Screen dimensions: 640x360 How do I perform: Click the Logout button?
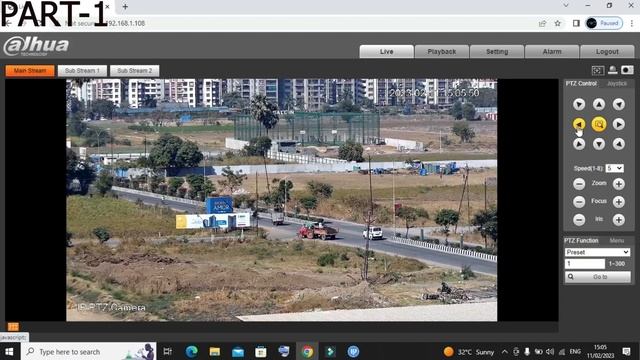coord(607,52)
